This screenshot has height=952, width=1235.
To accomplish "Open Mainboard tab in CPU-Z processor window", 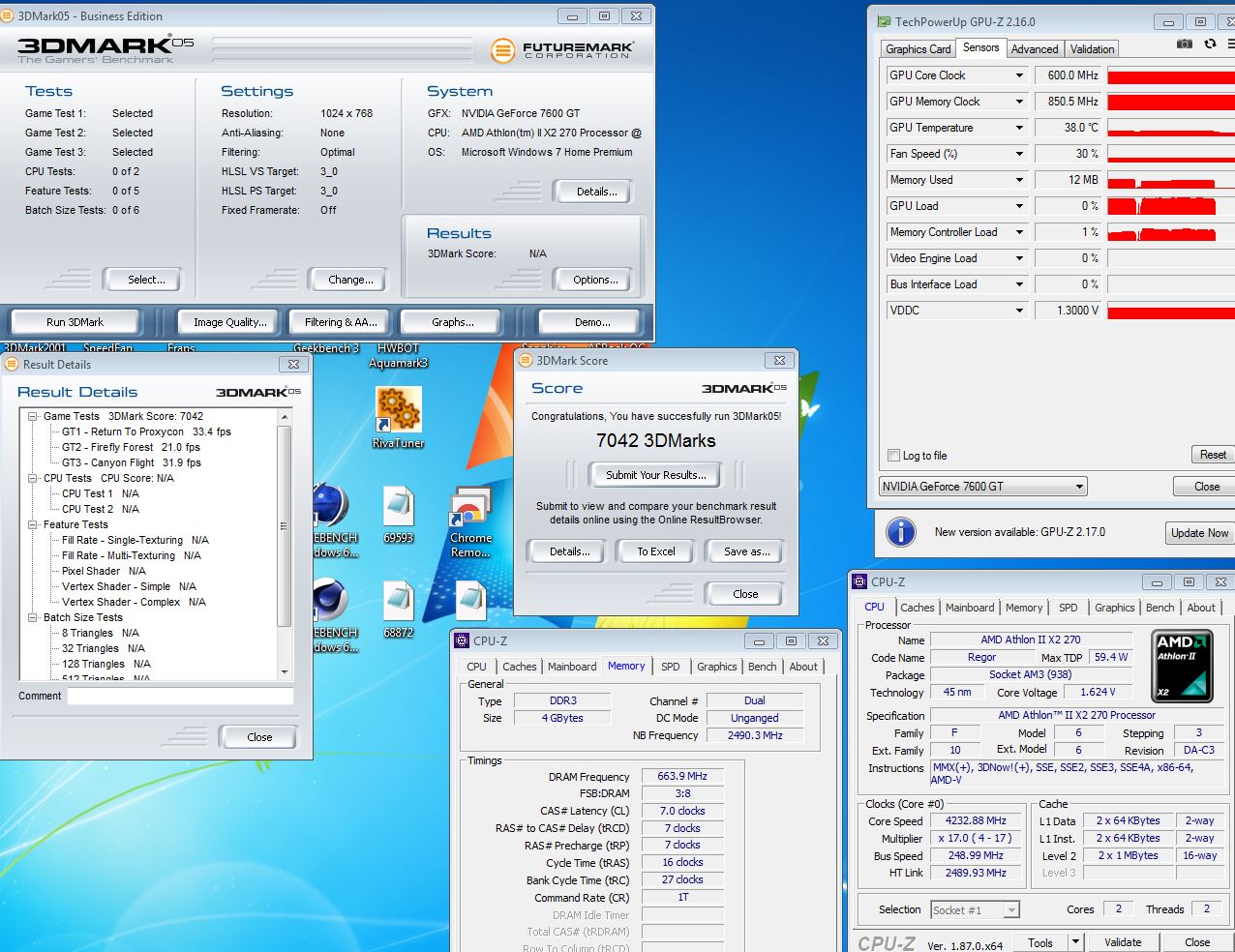I will coord(969,608).
